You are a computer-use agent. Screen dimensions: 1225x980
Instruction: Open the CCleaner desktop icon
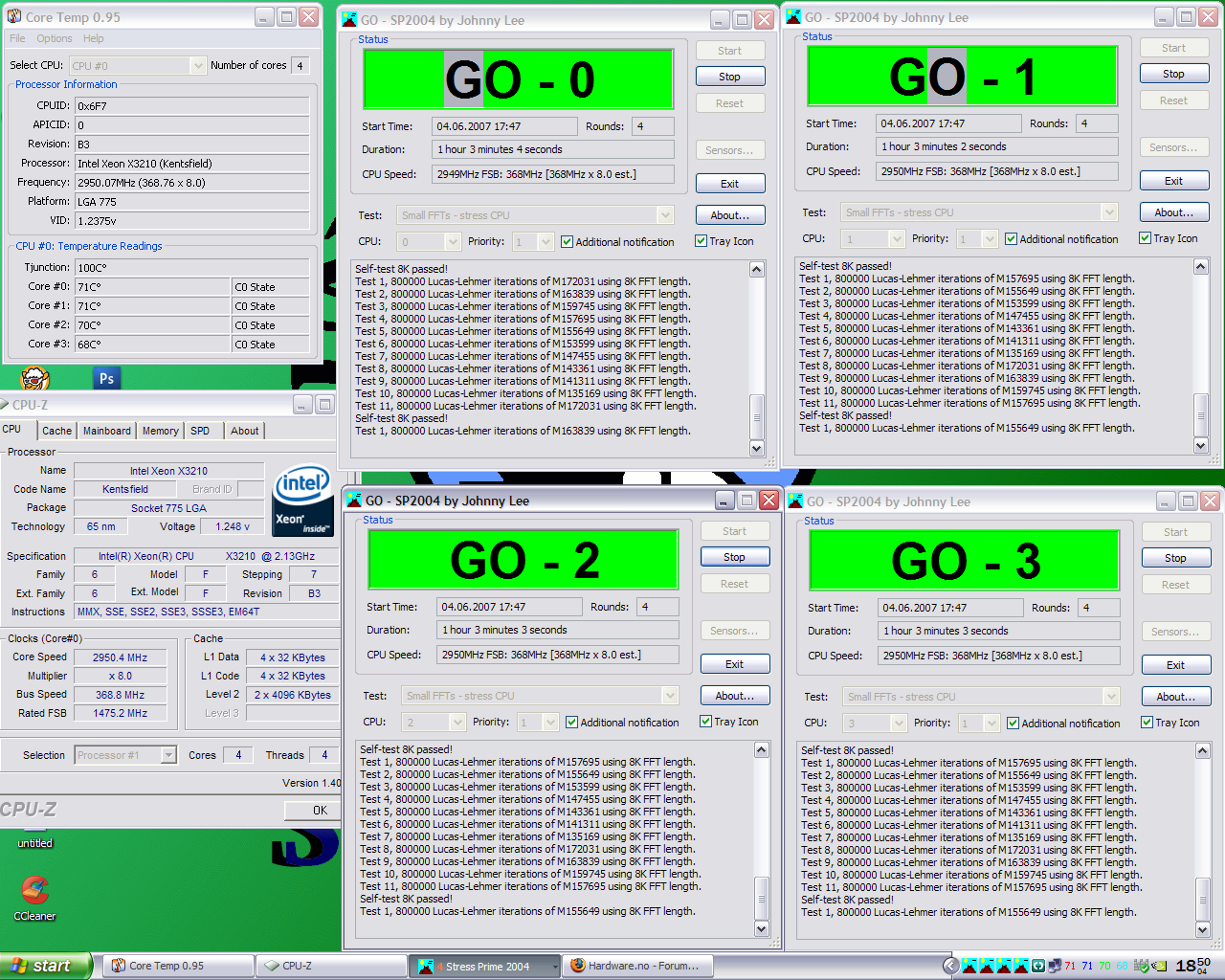34,899
